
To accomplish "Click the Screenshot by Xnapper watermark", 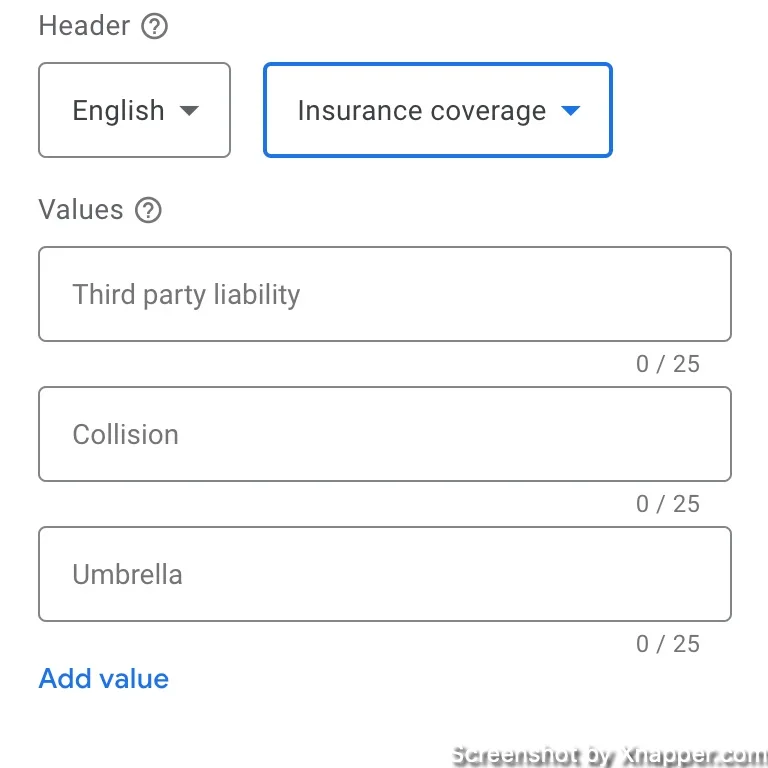I will coord(609,756).
